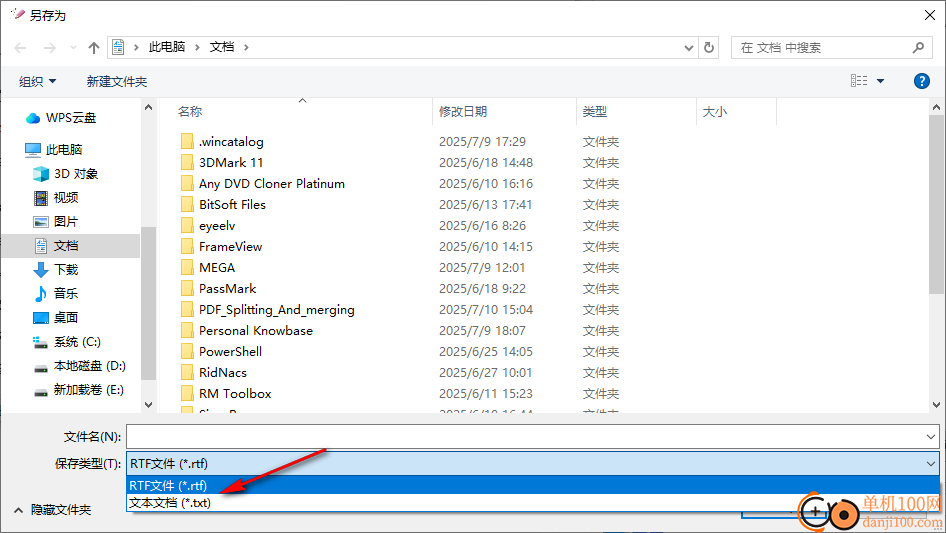The height and width of the screenshot is (533, 946).
Task: Sort by 大小 column
Action: tap(715, 112)
